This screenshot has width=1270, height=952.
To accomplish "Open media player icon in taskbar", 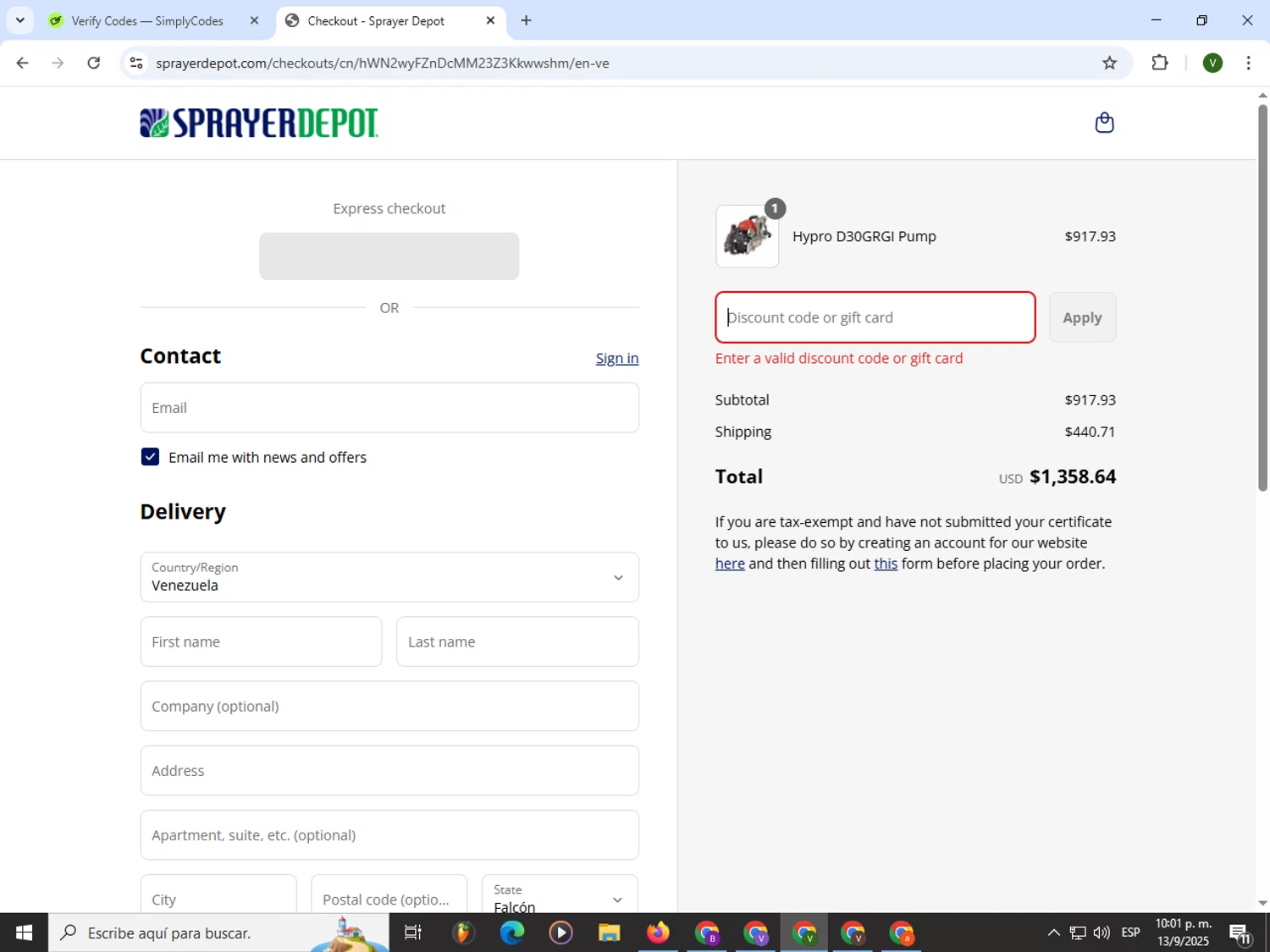I will (x=560, y=933).
